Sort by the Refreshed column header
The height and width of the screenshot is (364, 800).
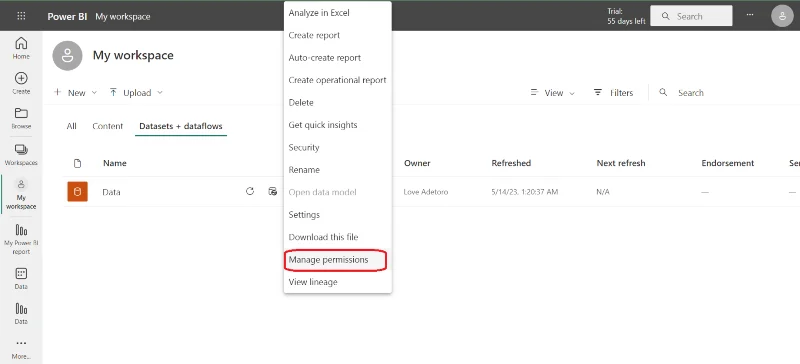(x=511, y=163)
